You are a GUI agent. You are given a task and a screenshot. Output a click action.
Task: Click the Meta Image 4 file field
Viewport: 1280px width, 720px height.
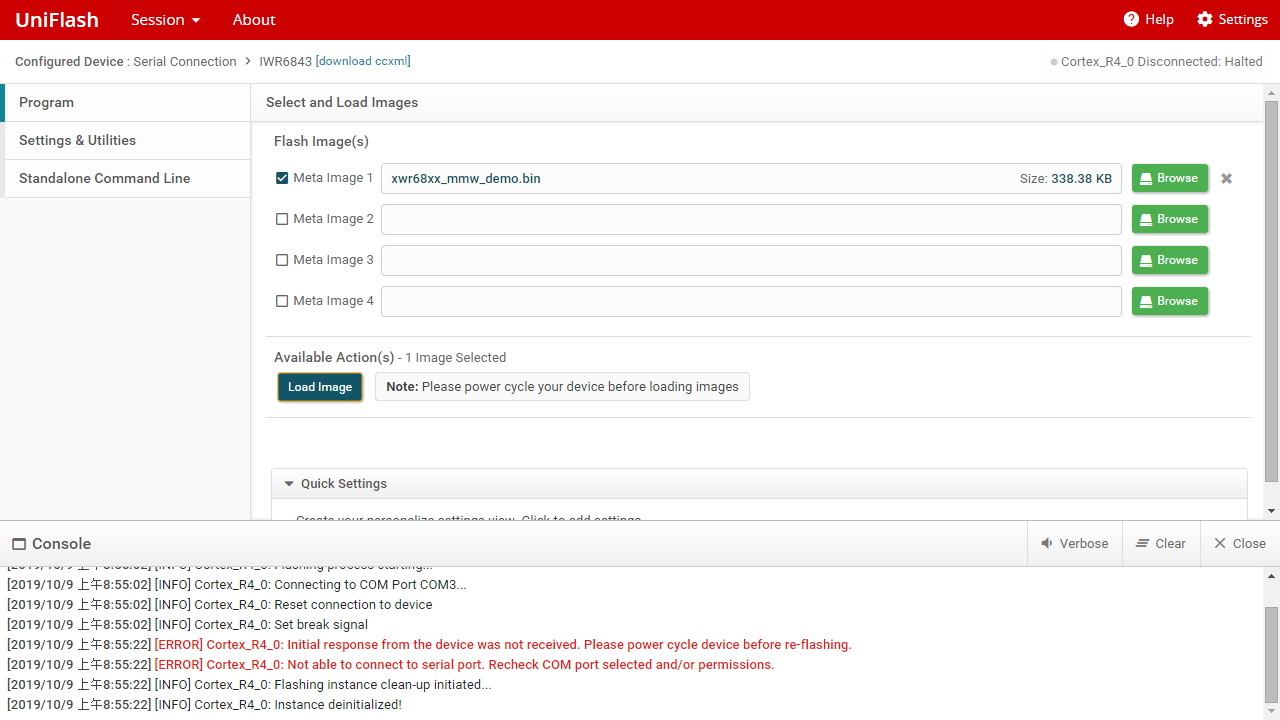point(751,301)
